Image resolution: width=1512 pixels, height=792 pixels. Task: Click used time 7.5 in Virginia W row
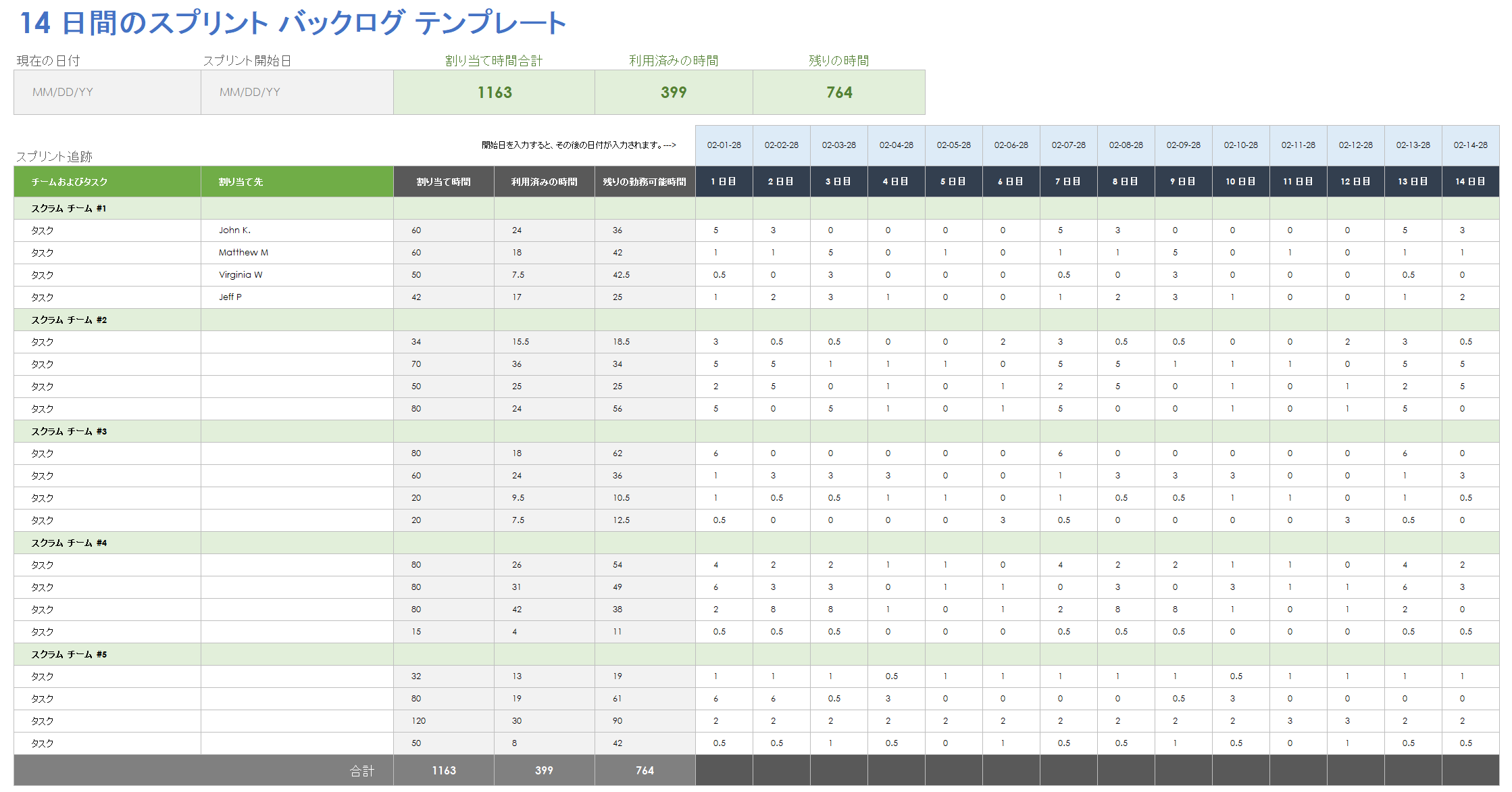tap(545, 275)
